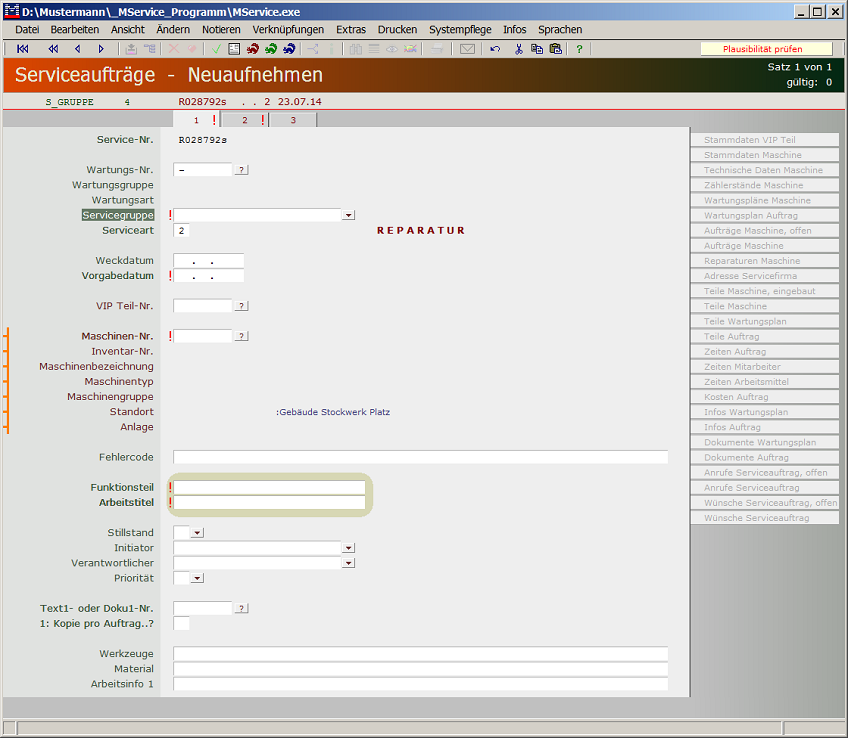Click the envelope mail icon
The image size is (848, 738).
pyautogui.click(x=467, y=49)
